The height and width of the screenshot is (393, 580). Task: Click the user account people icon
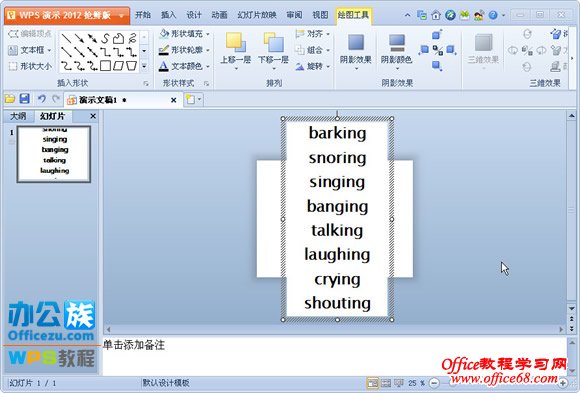pyautogui.click(x=479, y=15)
